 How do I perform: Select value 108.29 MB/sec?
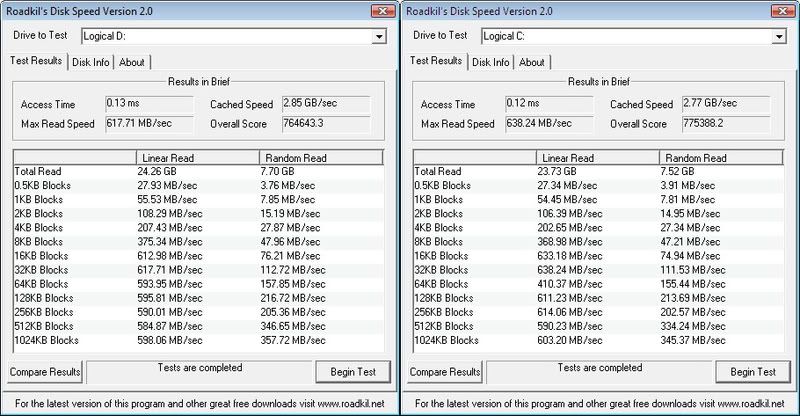(x=169, y=214)
